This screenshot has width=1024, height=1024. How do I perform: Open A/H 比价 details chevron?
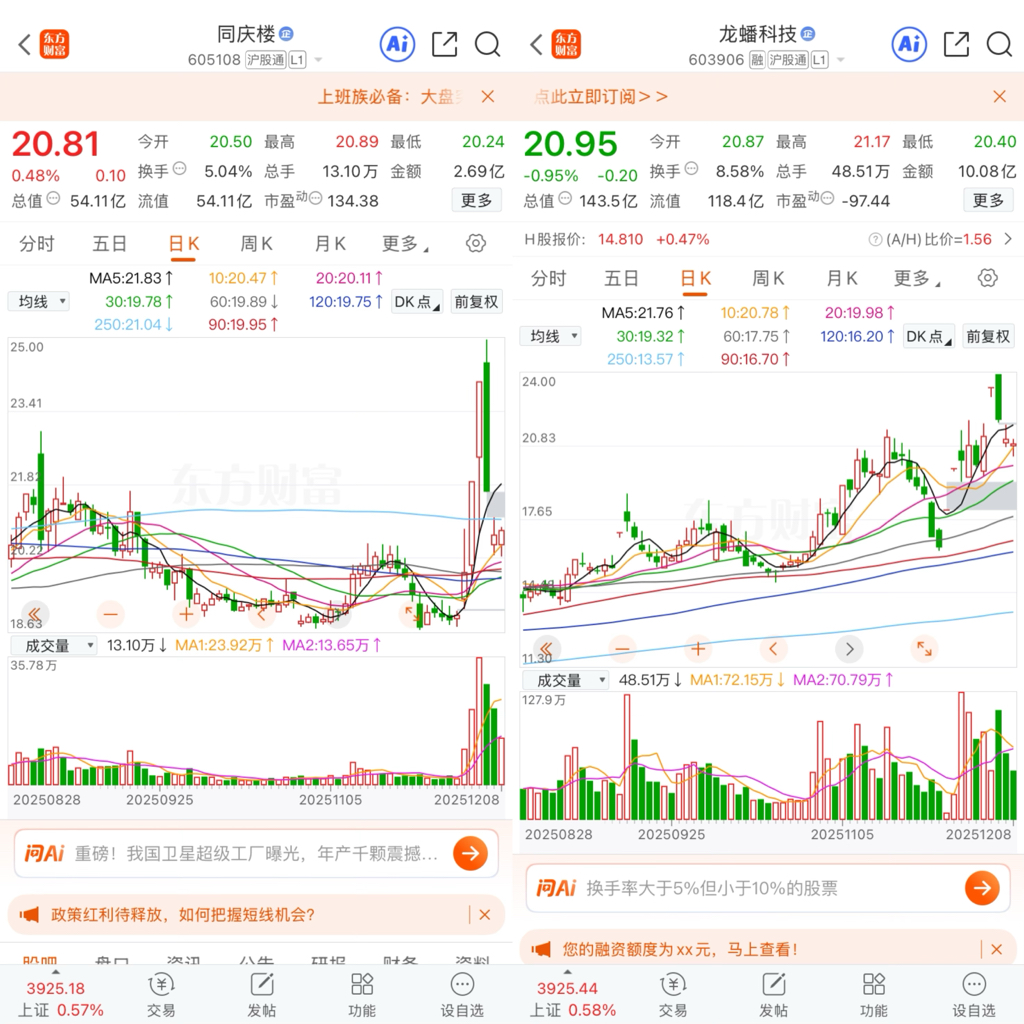[x=1008, y=239]
